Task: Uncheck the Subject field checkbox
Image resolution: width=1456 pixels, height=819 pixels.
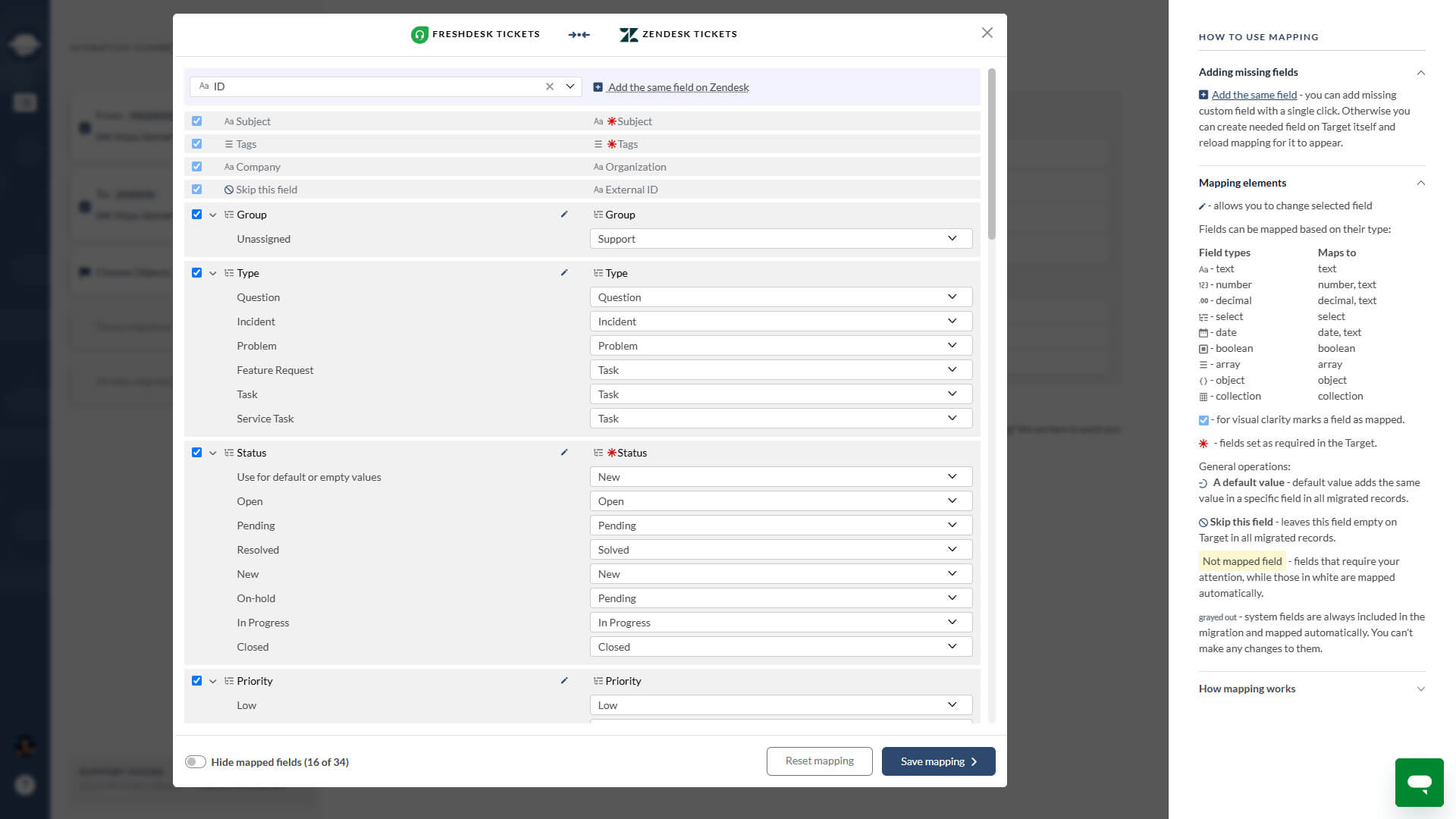Action: pos(197,121)
